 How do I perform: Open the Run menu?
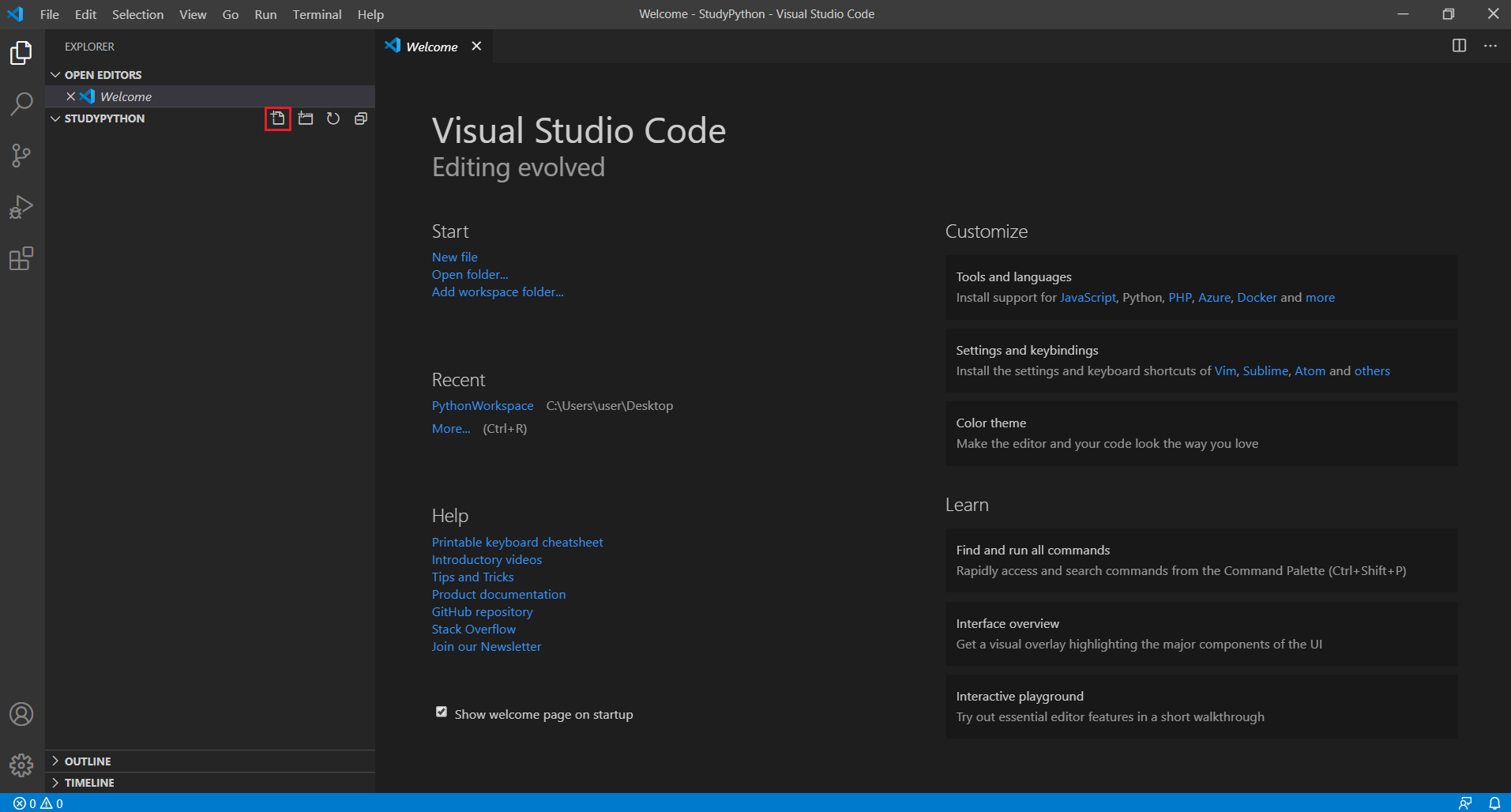click(265, 14)
